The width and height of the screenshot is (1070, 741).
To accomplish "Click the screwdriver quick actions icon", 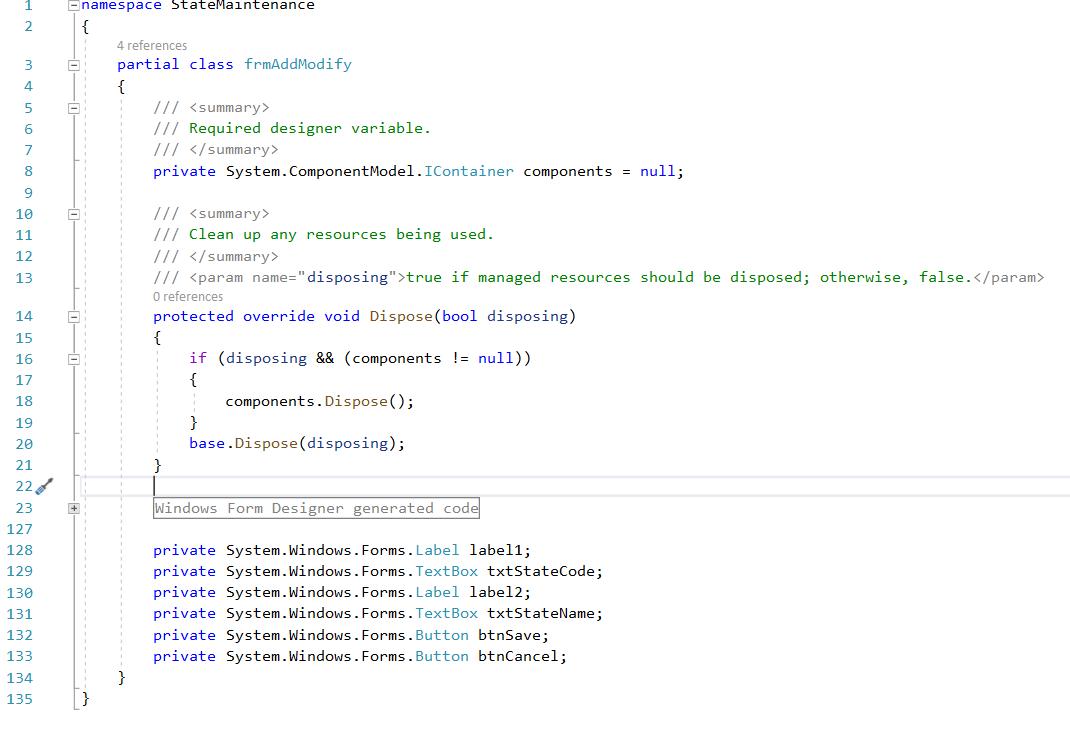I will [x=44, y=486].
